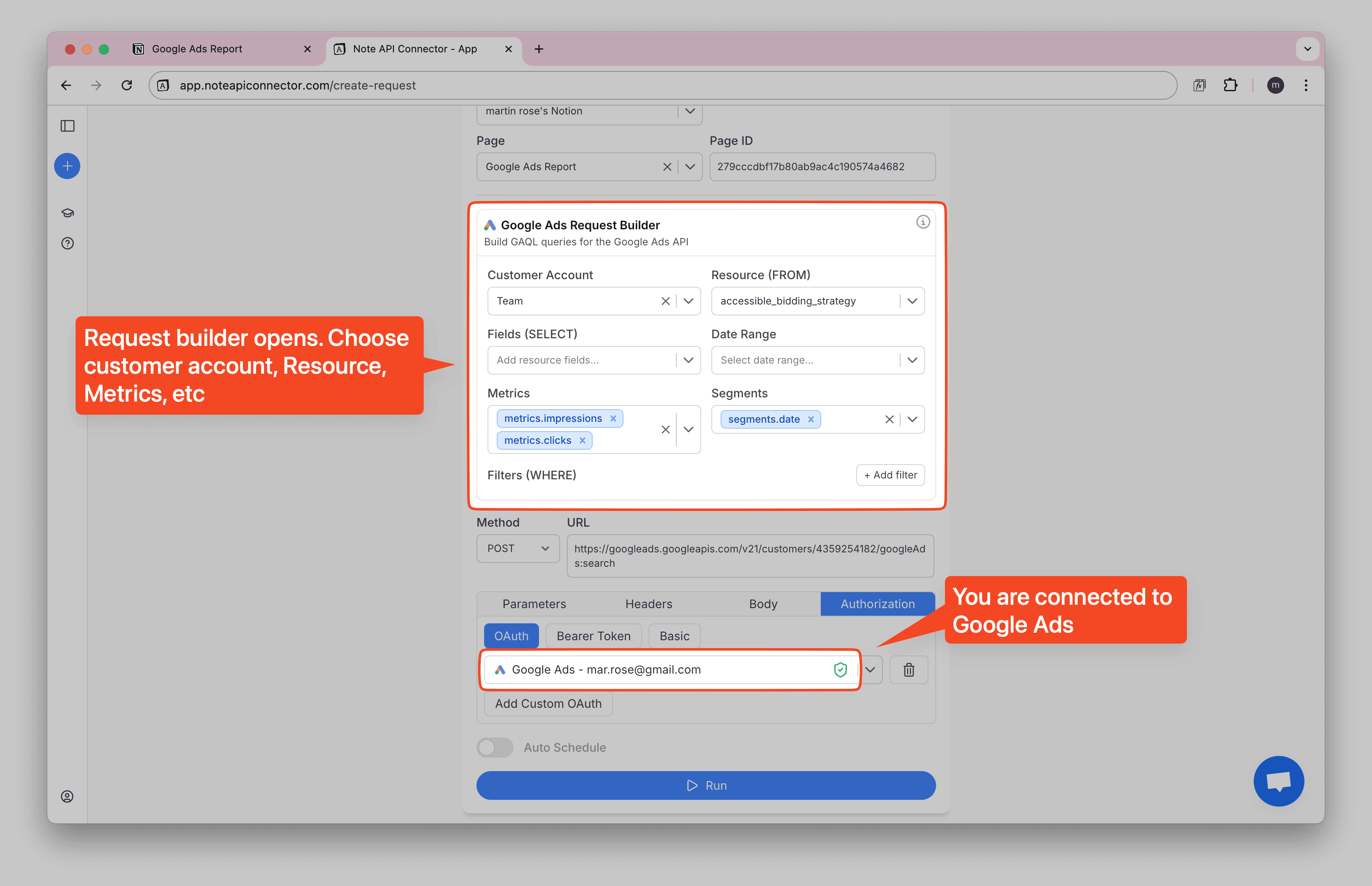Image resolution: width=1372 pixels, height=886 pixels.
Task: Click the URL input field
Action: (750, 556)
